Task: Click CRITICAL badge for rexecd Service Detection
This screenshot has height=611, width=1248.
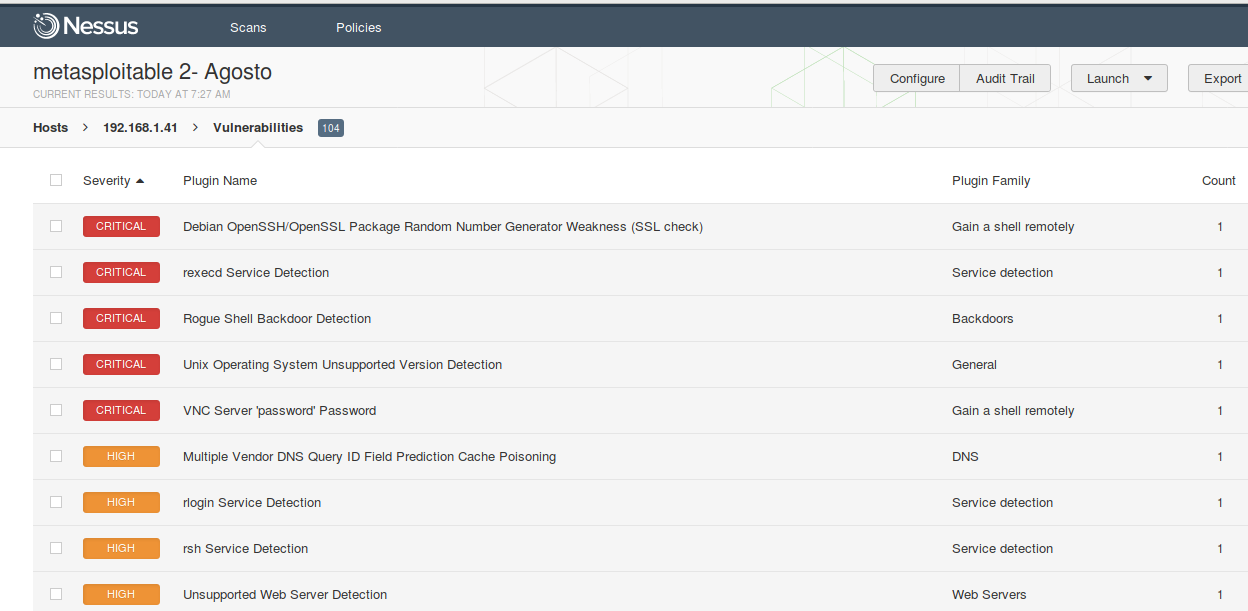Action: [x=121, y=273]
